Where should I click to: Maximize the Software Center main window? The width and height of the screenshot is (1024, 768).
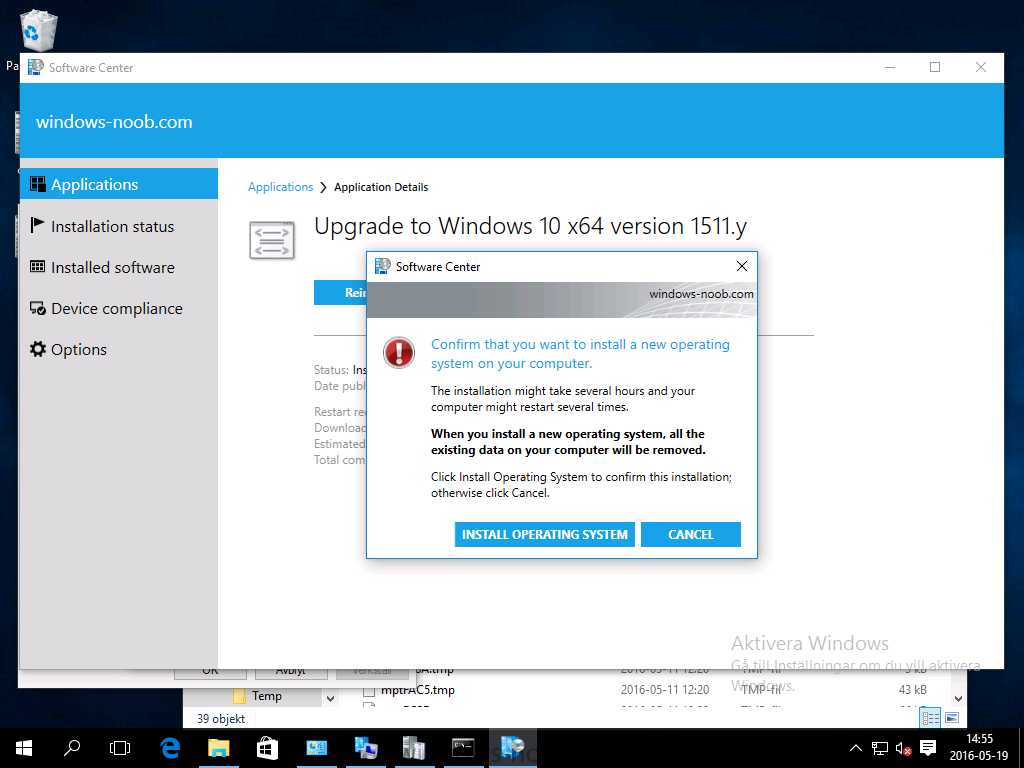(935, 67)
